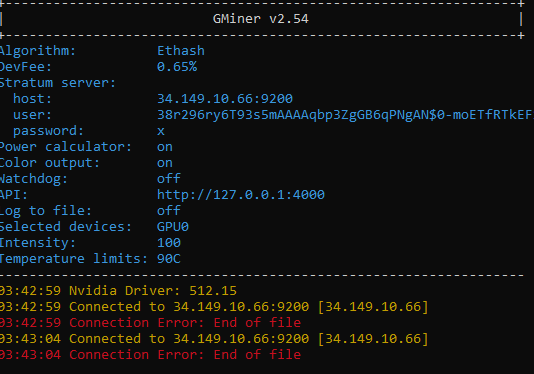534x374 pixels.
Task: Click the Intensity value 100
Action: tap(169, 243)
